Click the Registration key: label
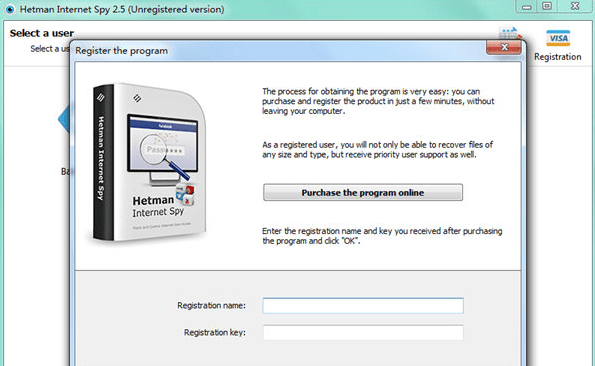Screen dimensions: 595x366 click(215, 333)
